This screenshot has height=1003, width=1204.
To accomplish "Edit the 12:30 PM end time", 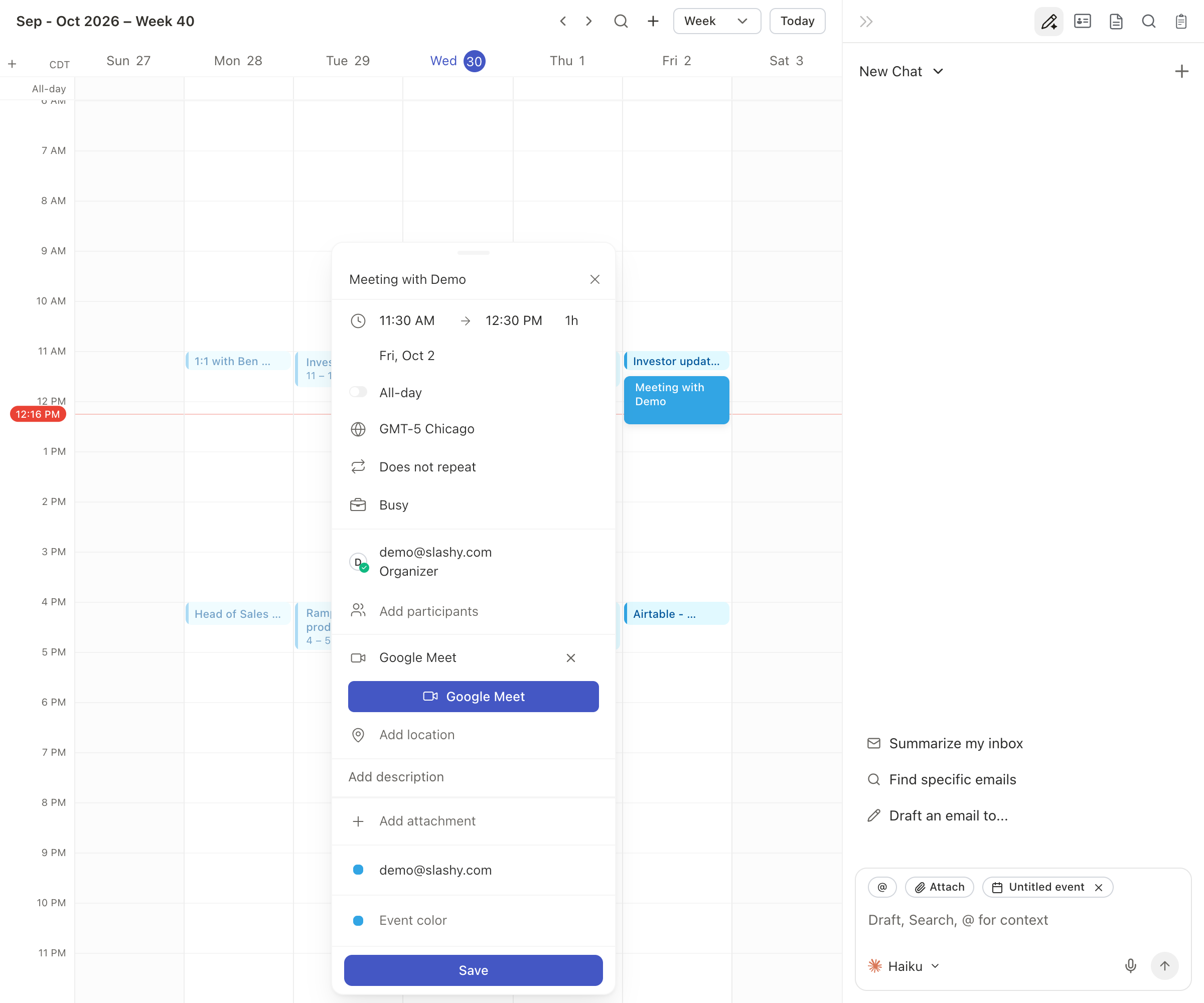I will 514,320.
